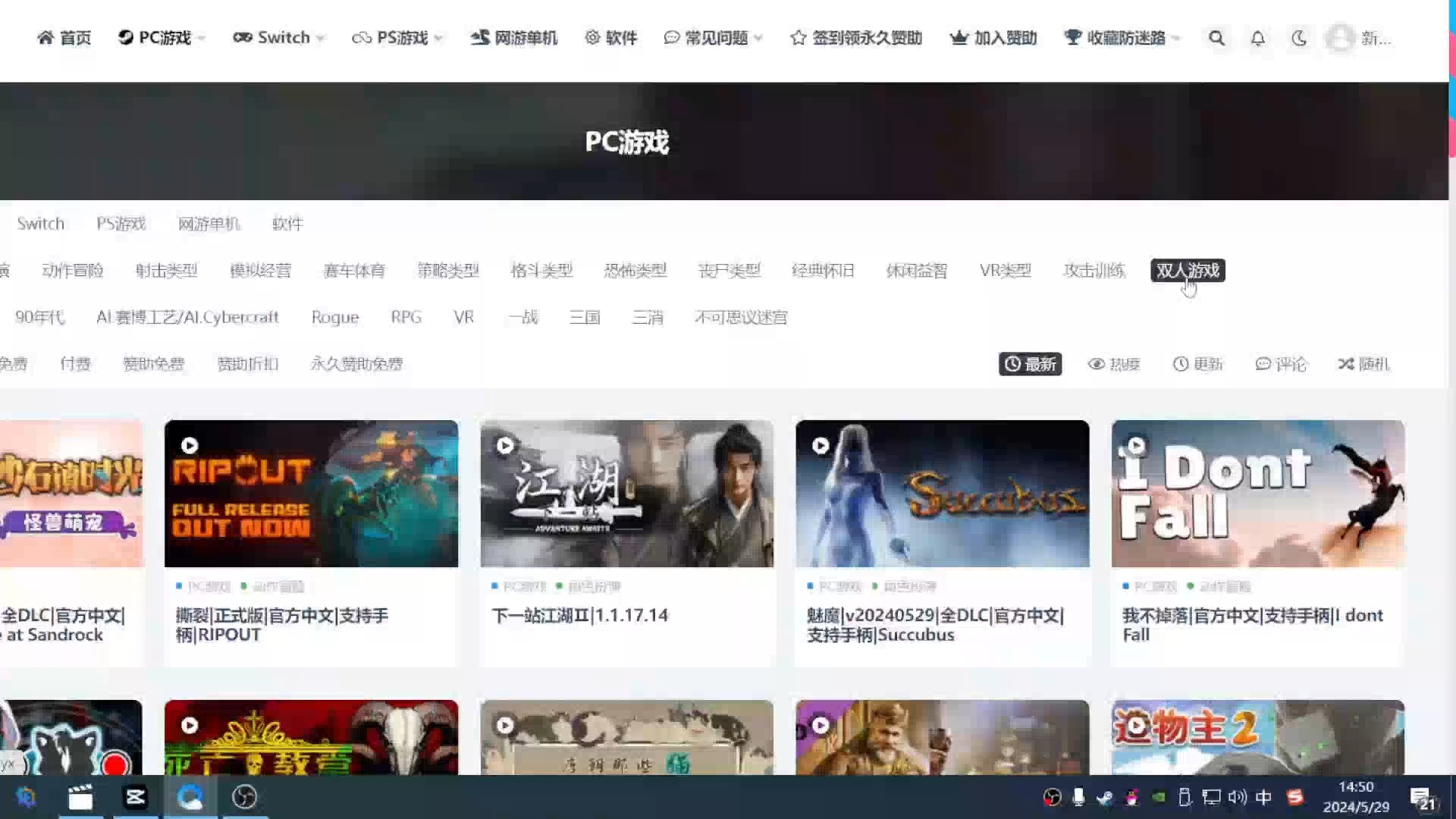Screen dimensions: 1456x819
Task: Sort by 评论 comments
Action: pos(1281,364)
